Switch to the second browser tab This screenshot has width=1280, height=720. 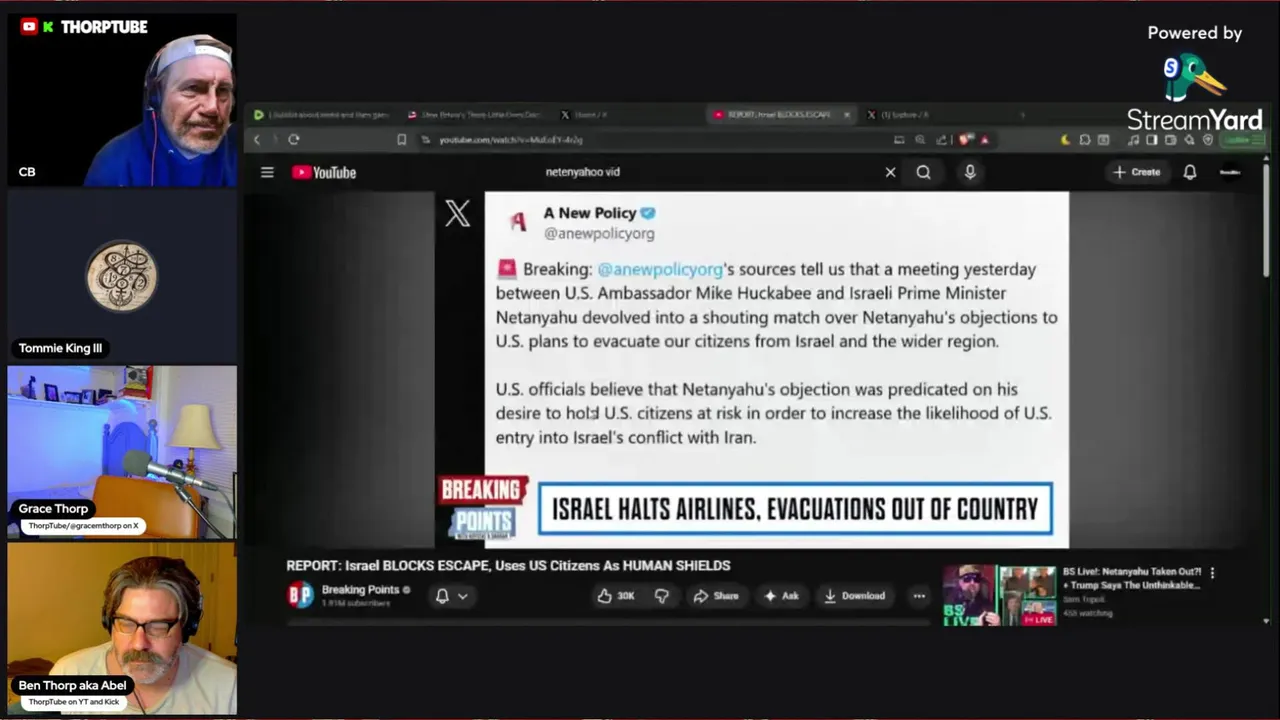click(475, 115)
